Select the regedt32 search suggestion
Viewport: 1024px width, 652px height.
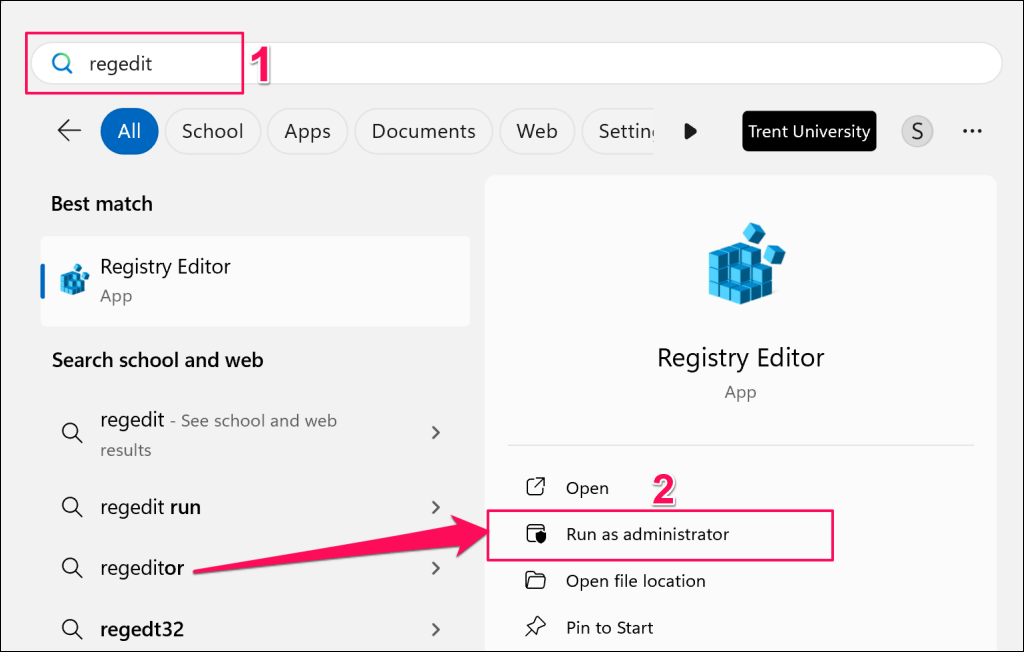[142, 629]
